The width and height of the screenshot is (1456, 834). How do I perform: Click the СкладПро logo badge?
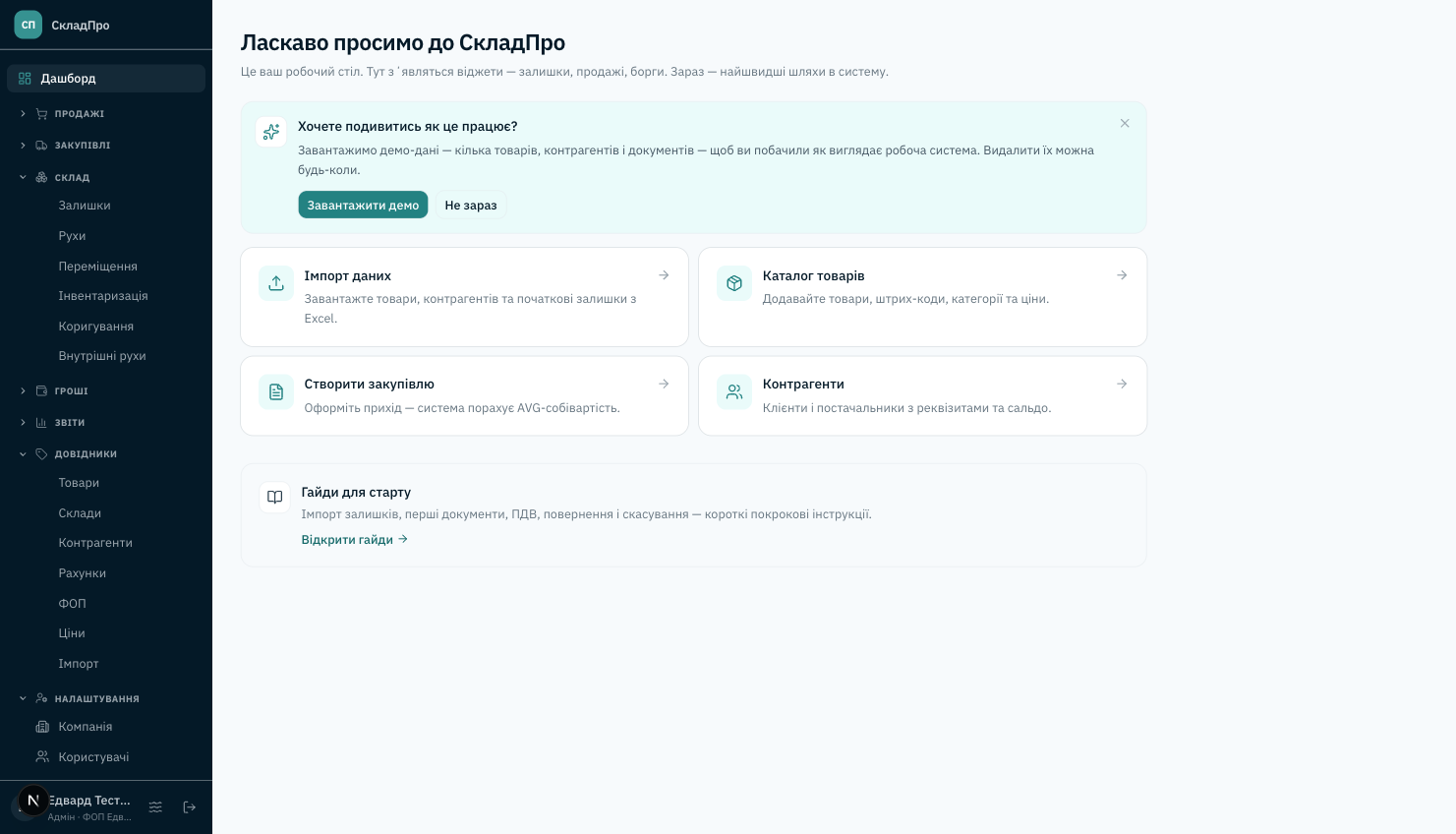[29, 25]
